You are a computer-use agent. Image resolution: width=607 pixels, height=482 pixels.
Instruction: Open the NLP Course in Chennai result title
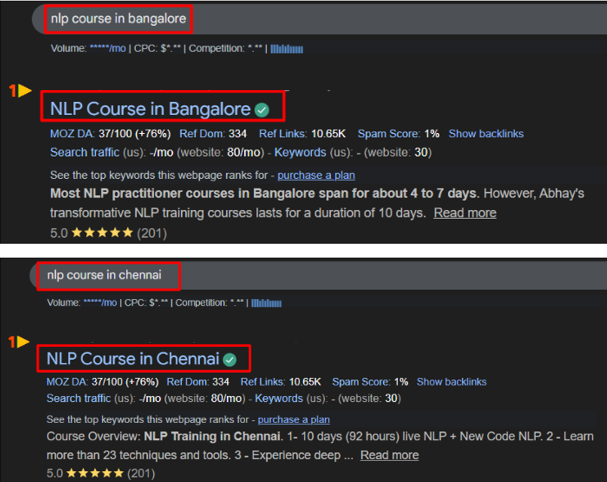pos(133,359)
